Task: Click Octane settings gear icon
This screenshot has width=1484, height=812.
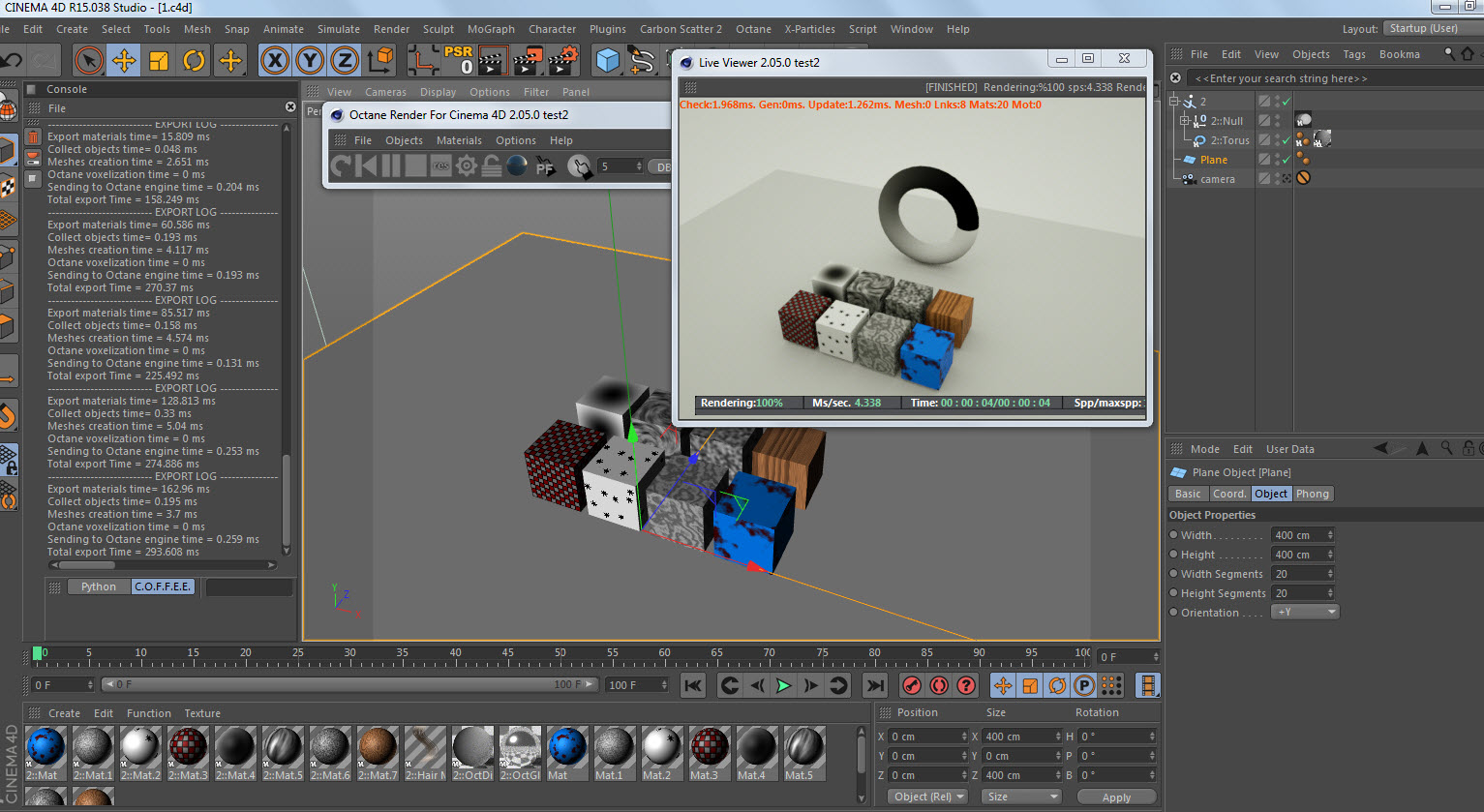Action: click(x=467, y=166)
